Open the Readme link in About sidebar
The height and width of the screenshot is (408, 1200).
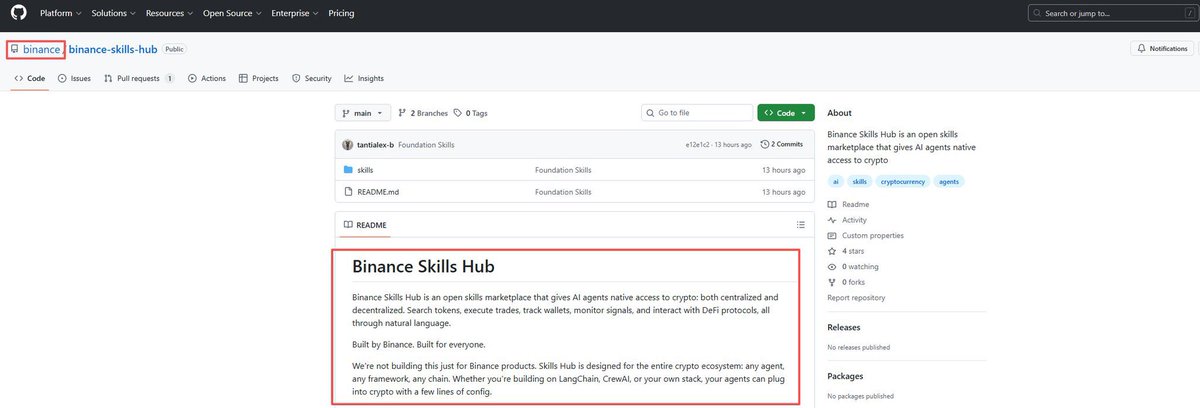[848, 204]
